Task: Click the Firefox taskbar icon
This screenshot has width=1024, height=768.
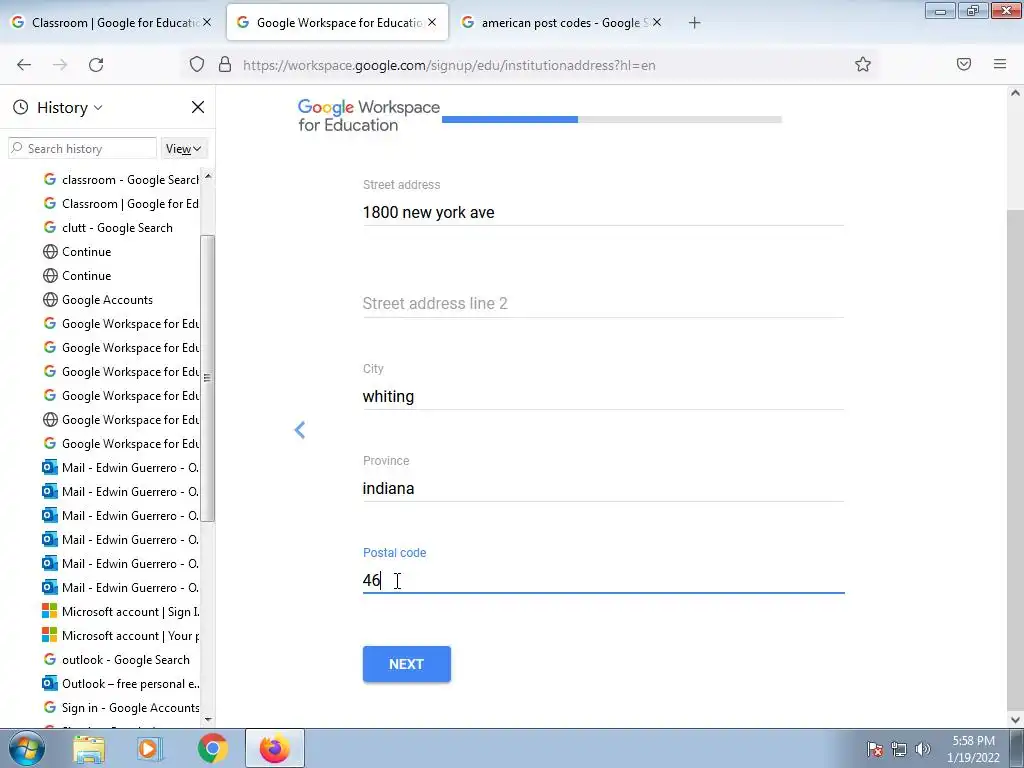Action: coord(274,749)
